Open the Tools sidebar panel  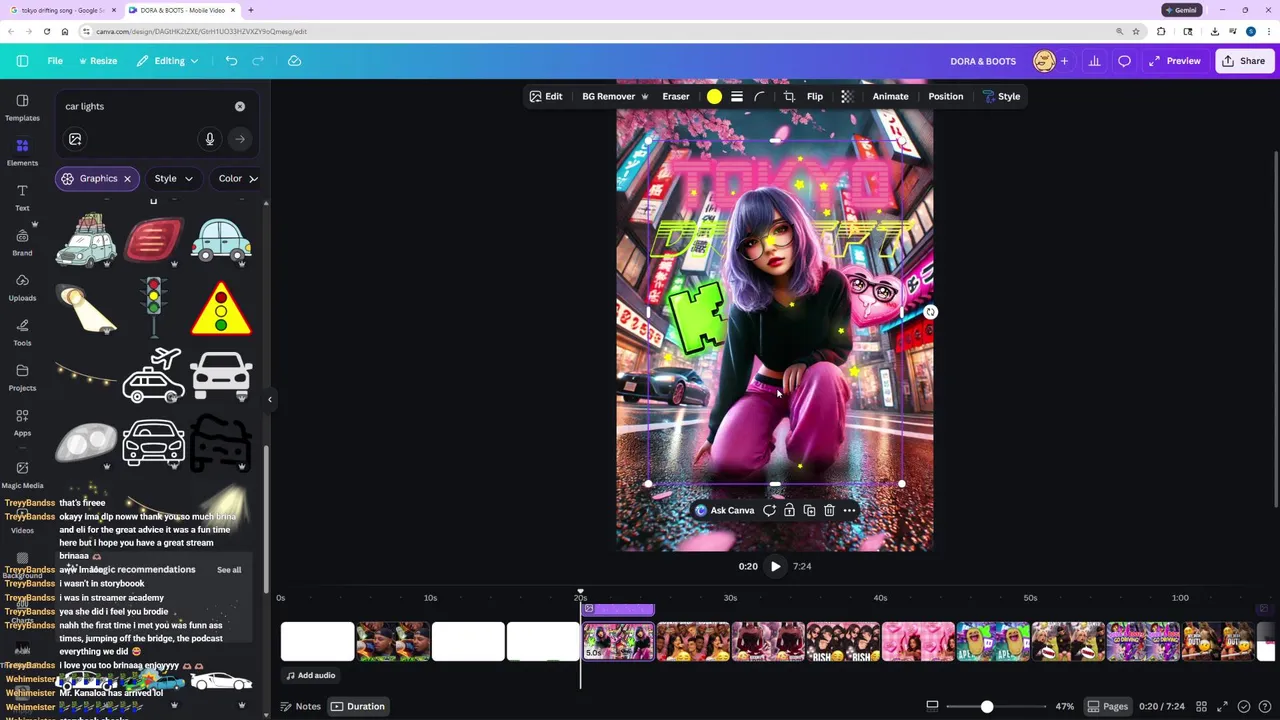[x=22, y=332]
